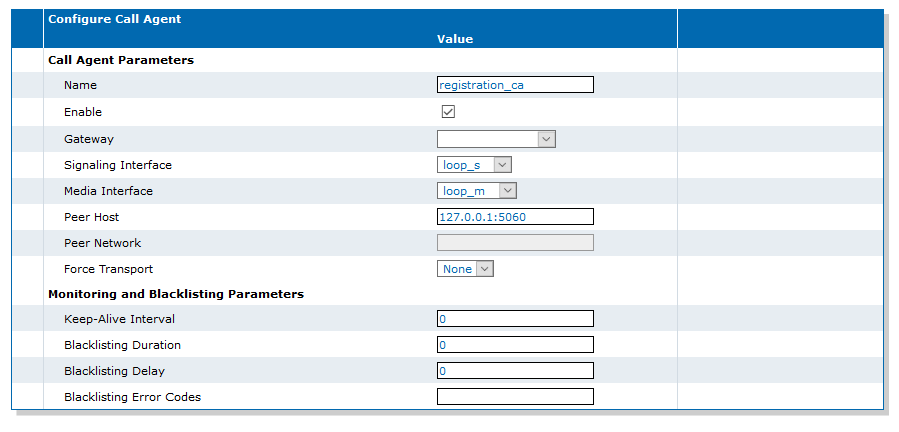Click the Signaling Interface dropdown arrow
Screen dimensions: 899x432
click(502, 165)
